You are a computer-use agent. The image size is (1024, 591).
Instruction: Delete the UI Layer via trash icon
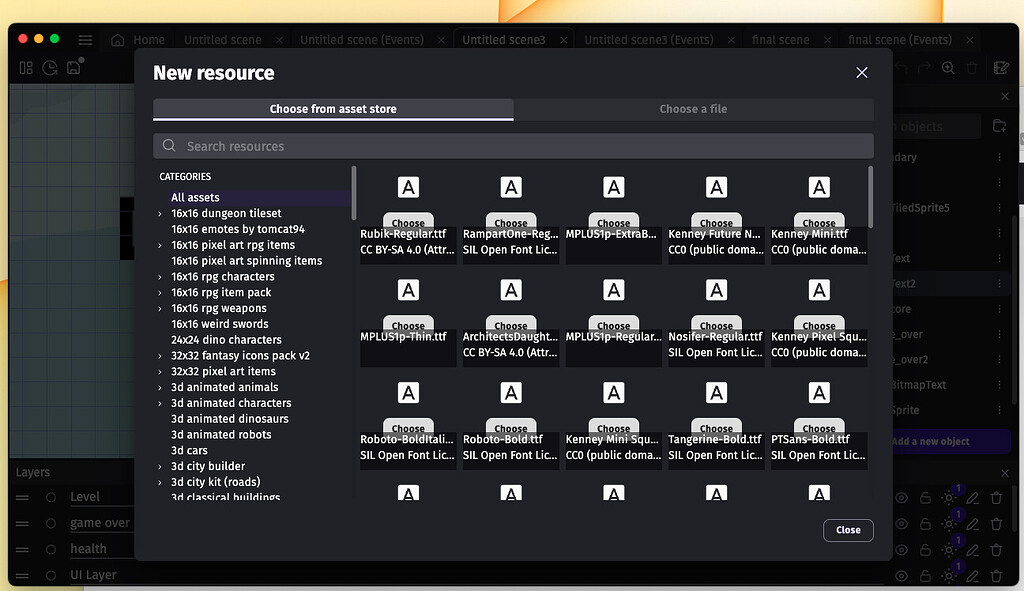(996, 576)
